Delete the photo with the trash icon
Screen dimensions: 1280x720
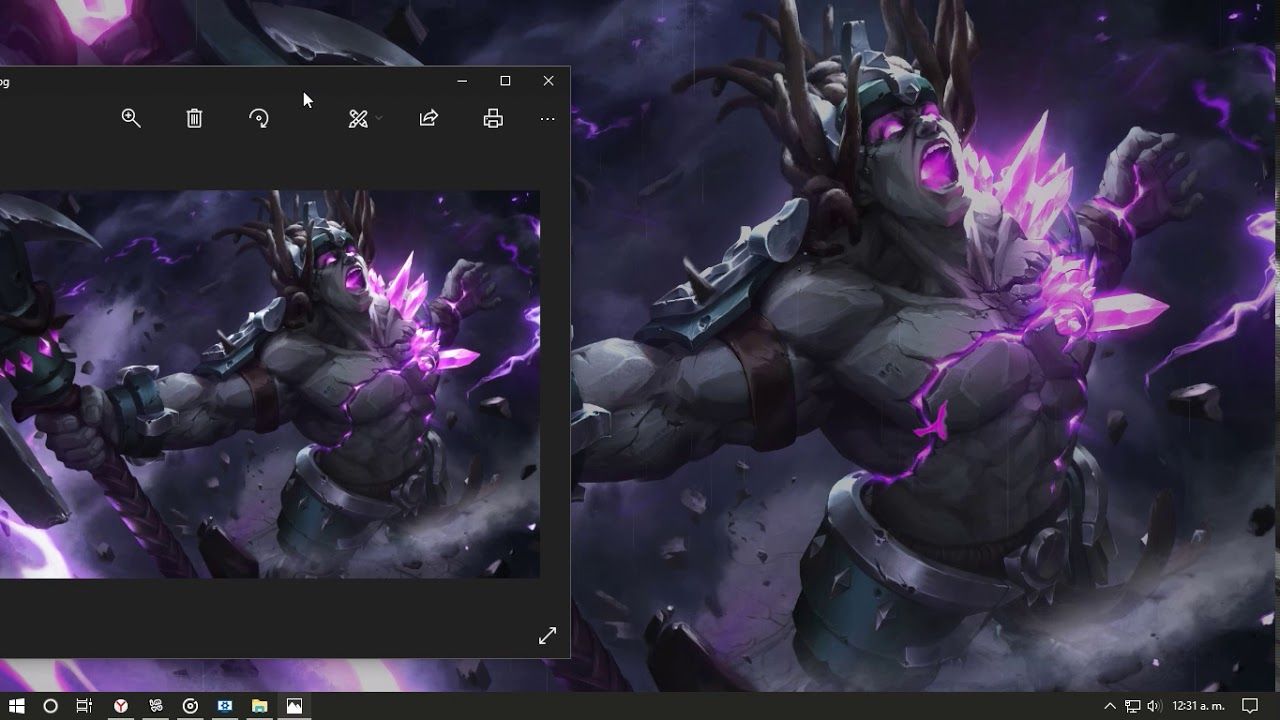(194, 118)
